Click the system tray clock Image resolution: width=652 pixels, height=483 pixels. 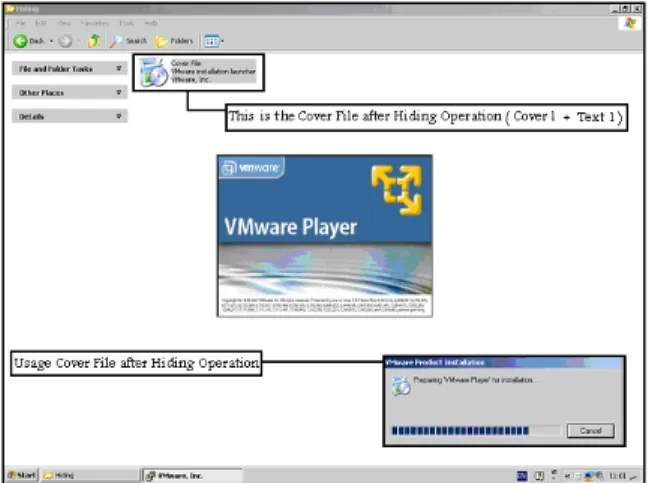click(617, 476)
